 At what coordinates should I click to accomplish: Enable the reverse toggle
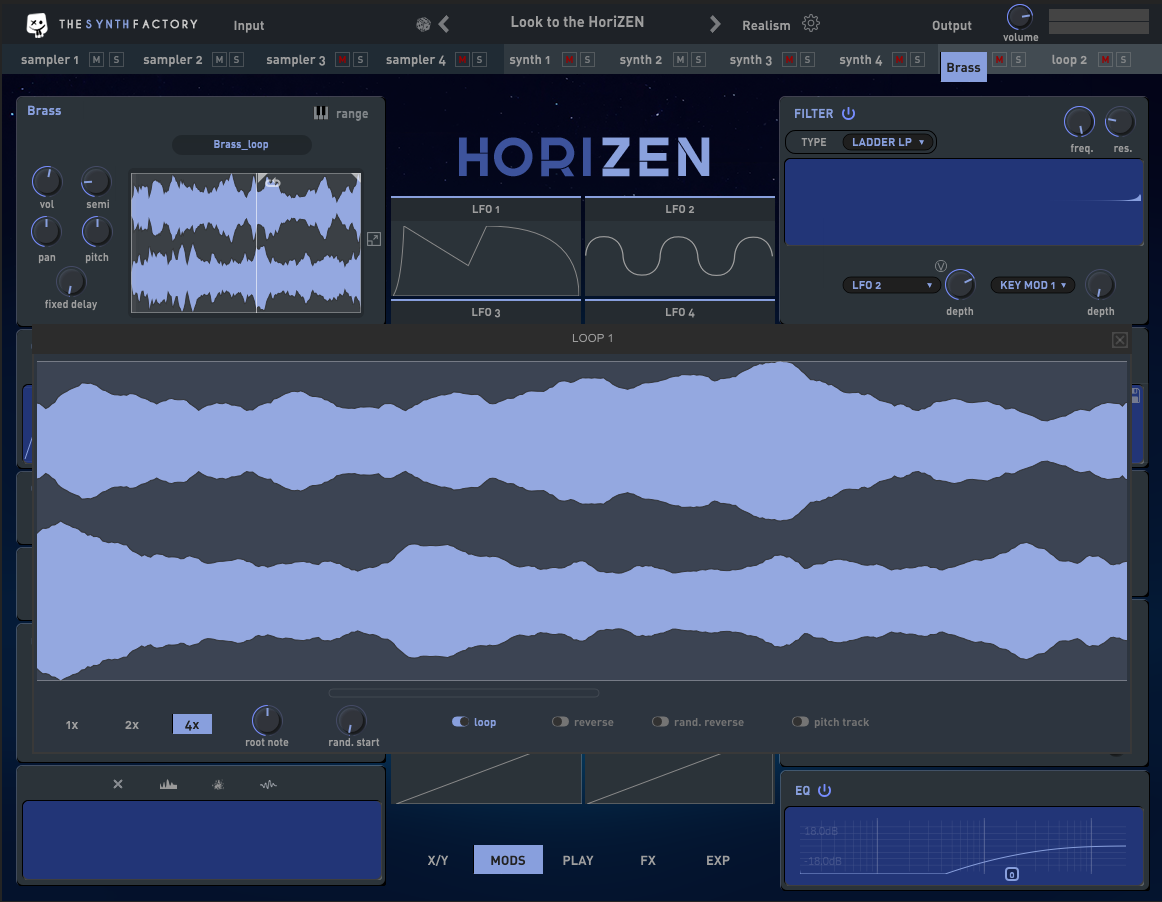click(560, 722)
